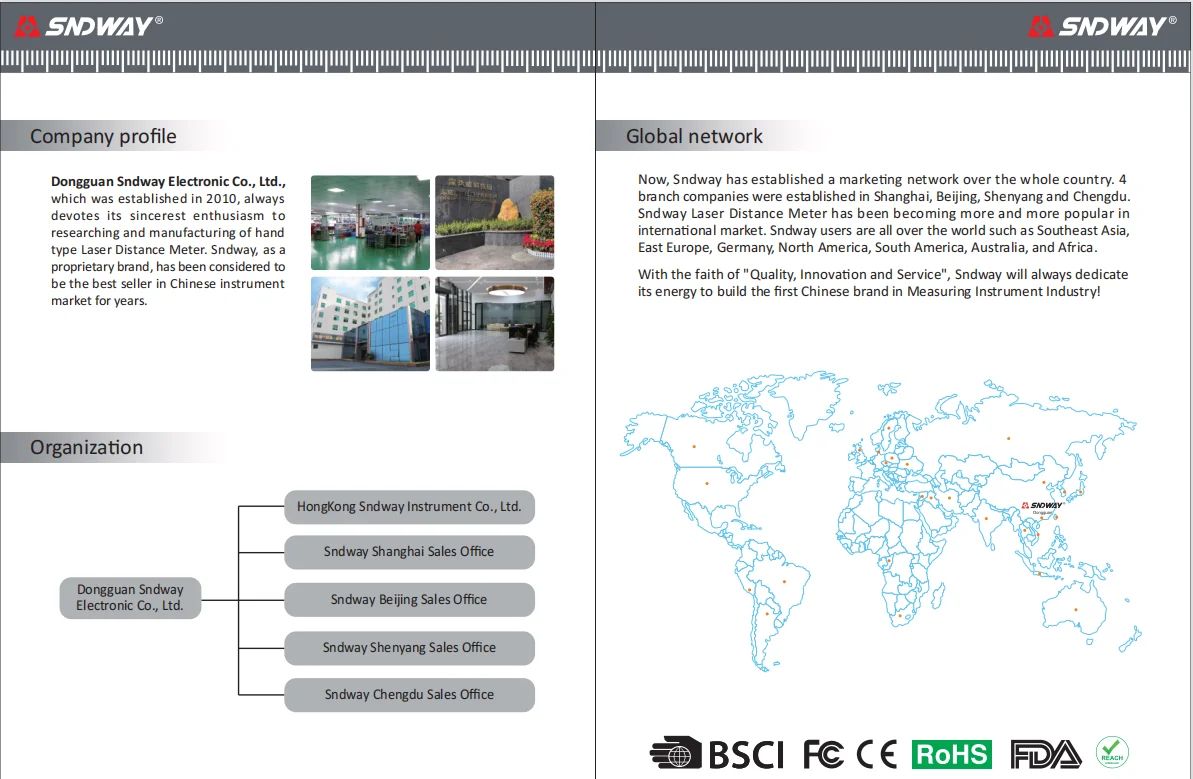Click the Sndway Shanghai Sales Office box

coord(409,552)
